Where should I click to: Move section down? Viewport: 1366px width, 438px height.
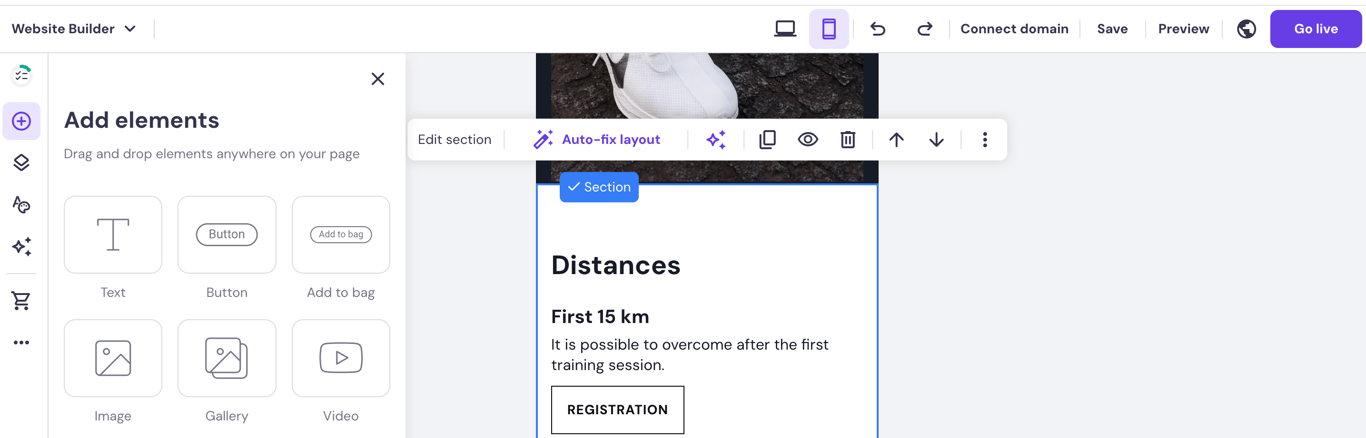(936, 140)
